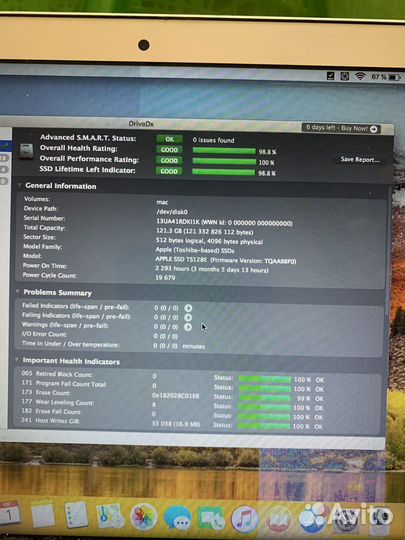The image size is (405, 540).
Task: Click '512 bytes logical, 4096 bytes physical'
Action: pyautogui.click(x=209, y=241)
